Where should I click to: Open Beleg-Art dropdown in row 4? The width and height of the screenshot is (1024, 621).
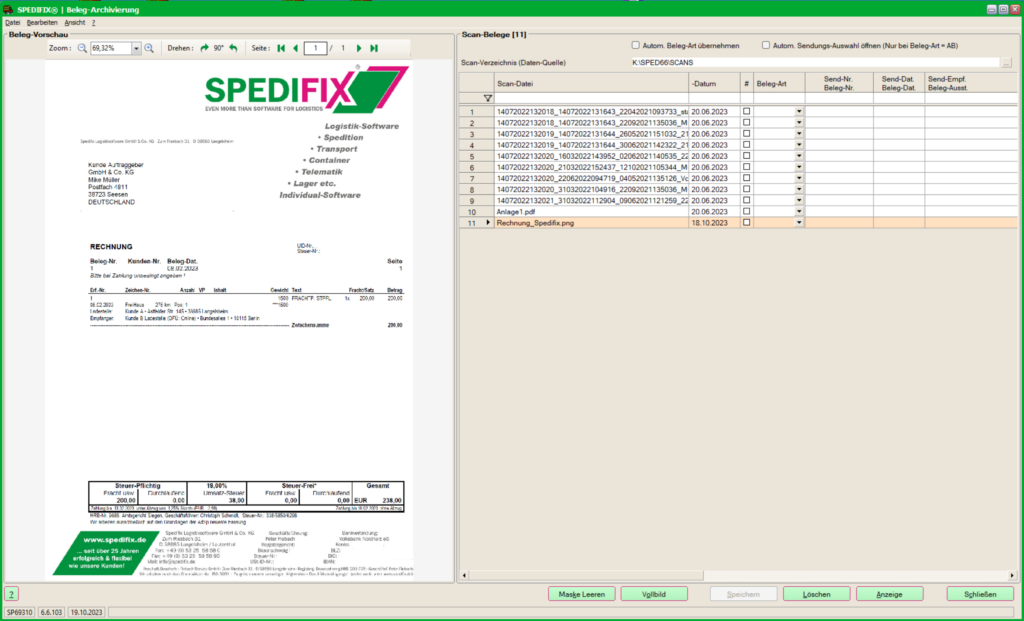[799, 145]
